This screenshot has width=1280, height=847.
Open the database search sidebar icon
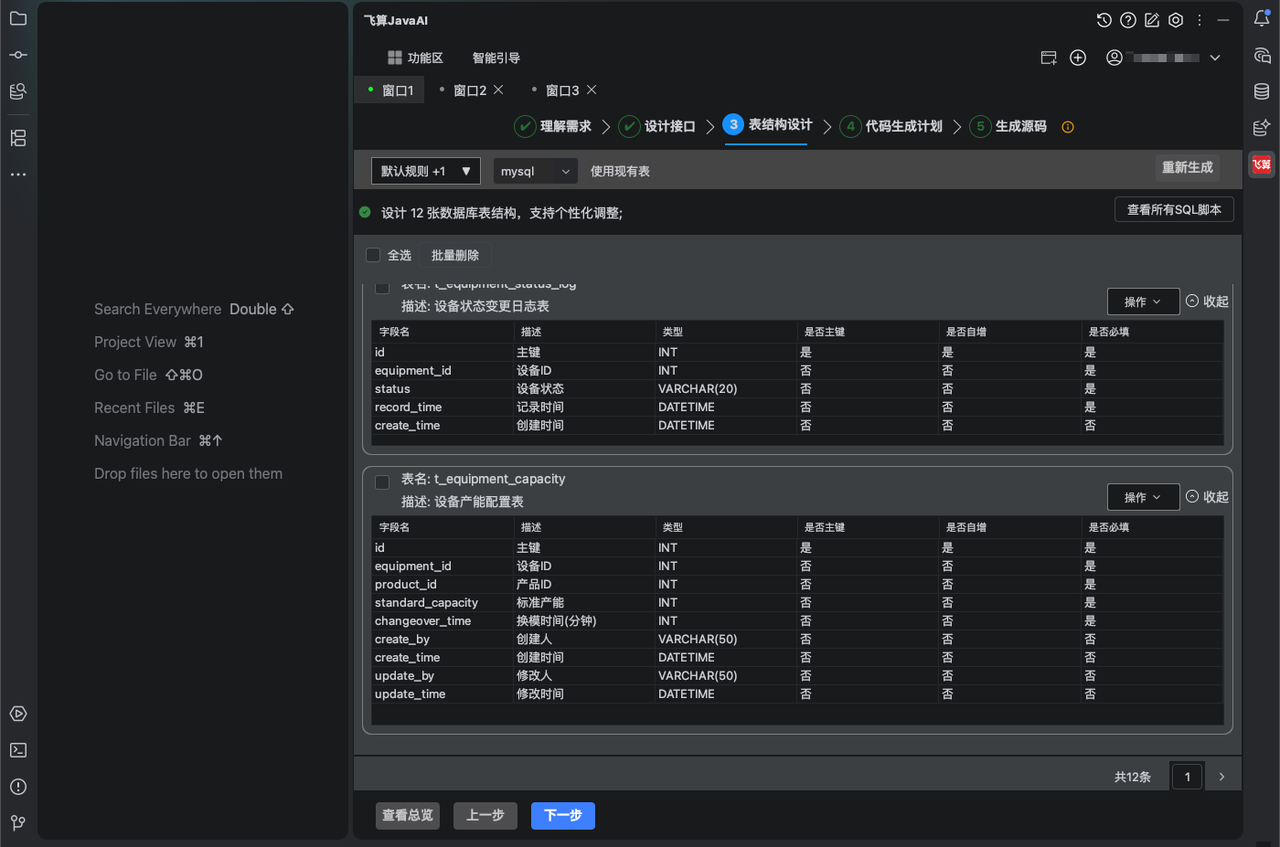(18, 91)
